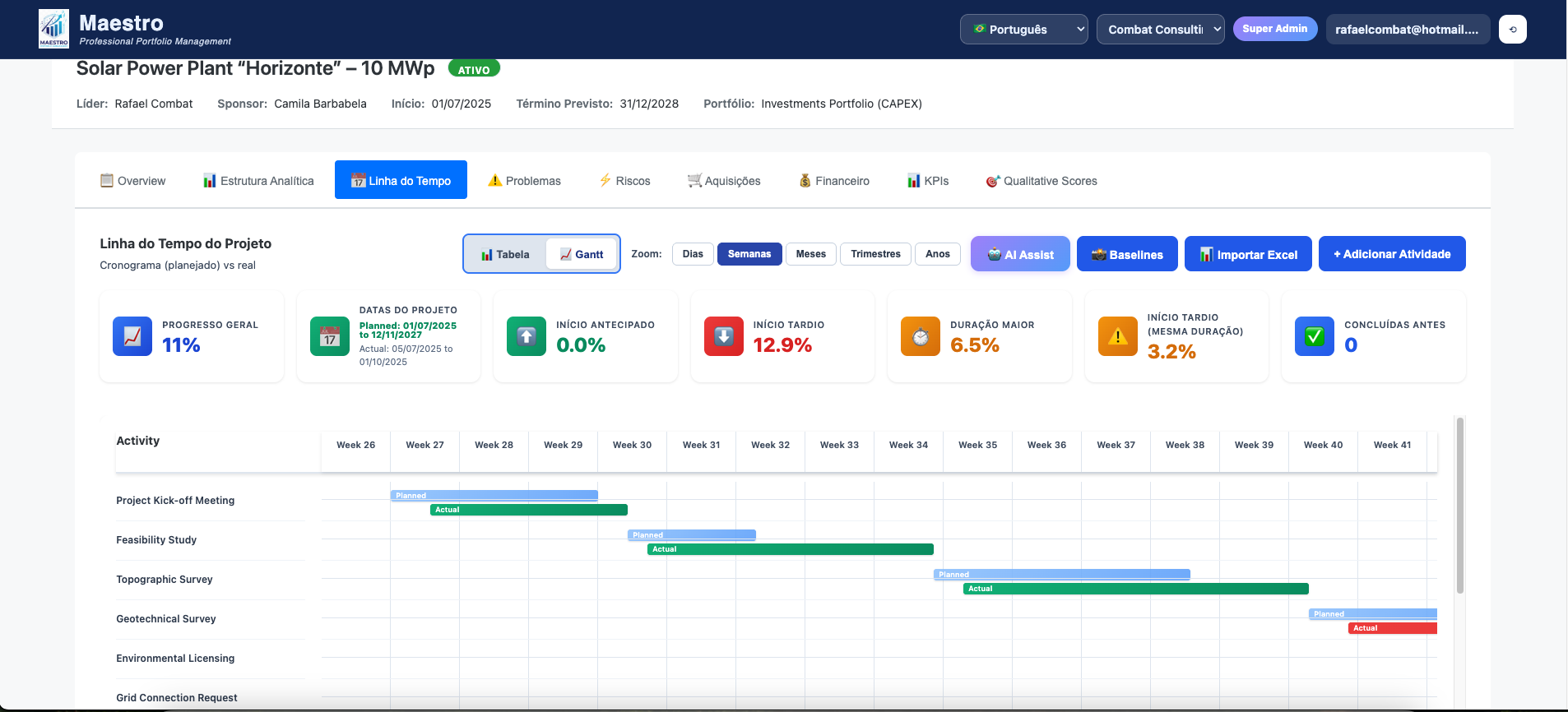This screenshot has height=712, width=1568.
Task: Click the orange warning triangle icon
Action: (x=1118, y=336)
